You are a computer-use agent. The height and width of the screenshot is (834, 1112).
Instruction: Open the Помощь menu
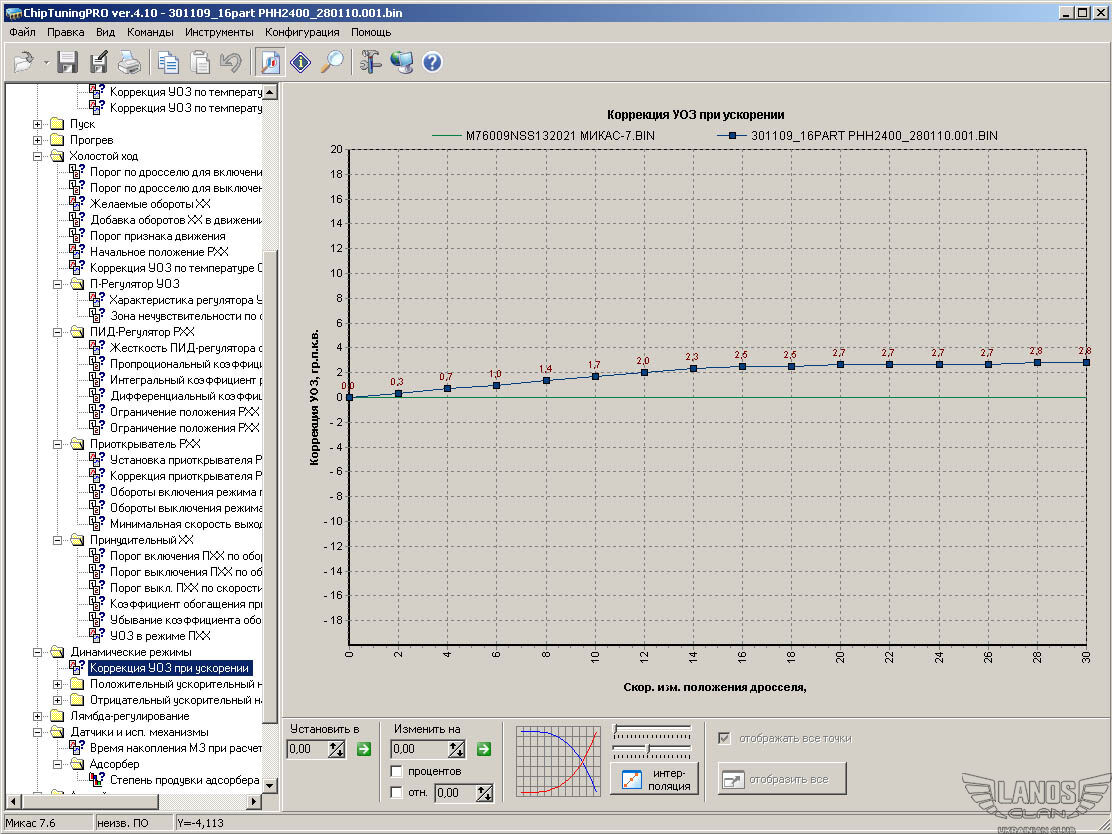click(371, 32)
